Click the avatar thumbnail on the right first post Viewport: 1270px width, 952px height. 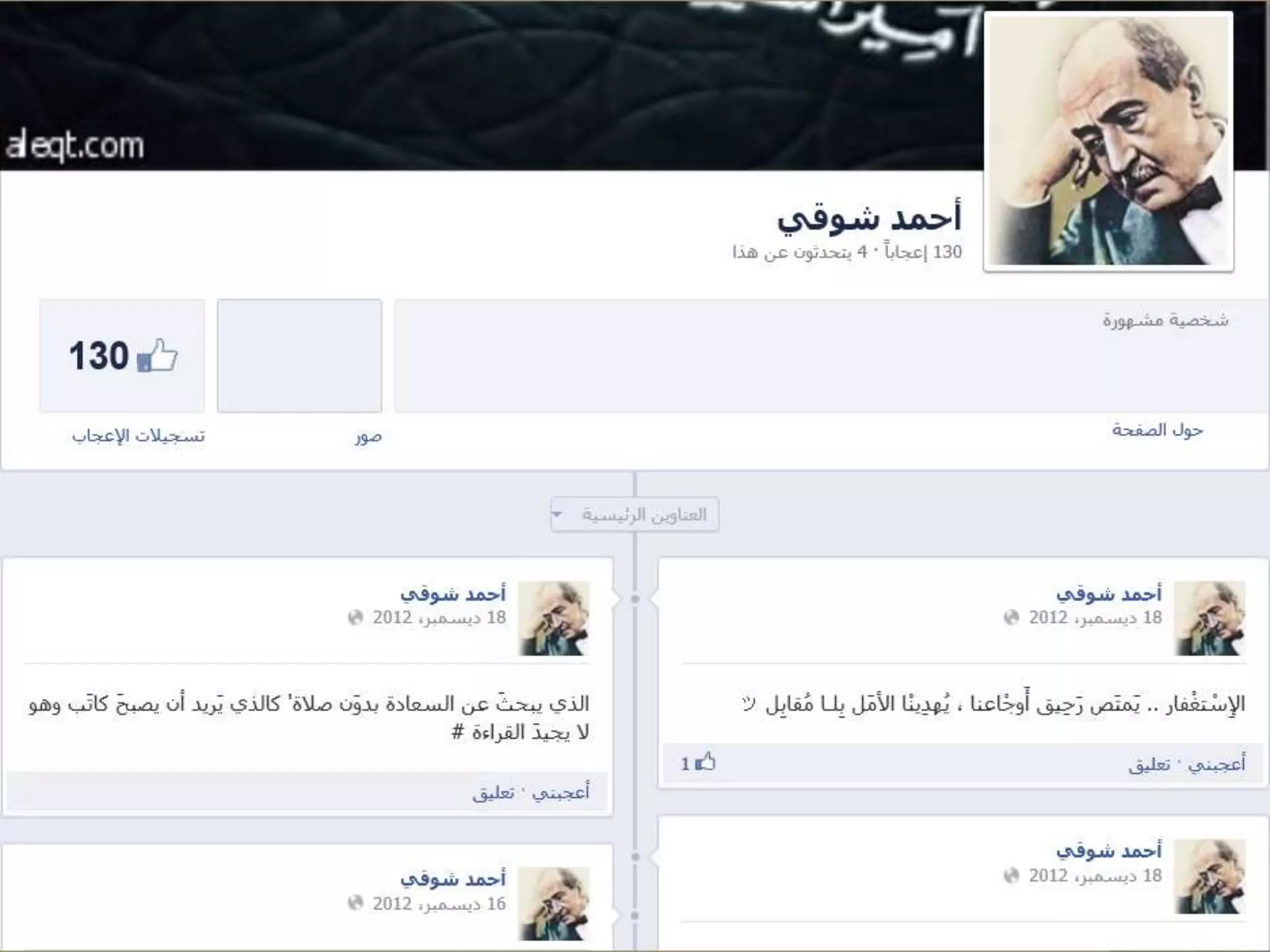(1210, 618)
